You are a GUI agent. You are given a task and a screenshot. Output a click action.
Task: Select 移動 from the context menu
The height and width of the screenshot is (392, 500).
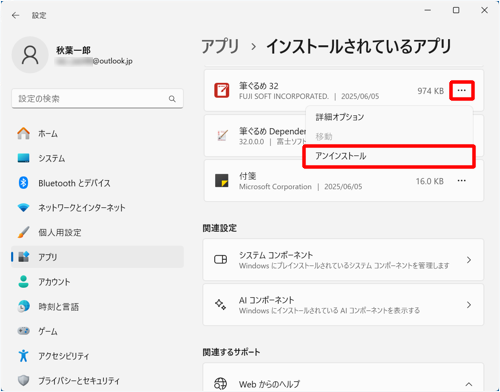click(389, 136)
